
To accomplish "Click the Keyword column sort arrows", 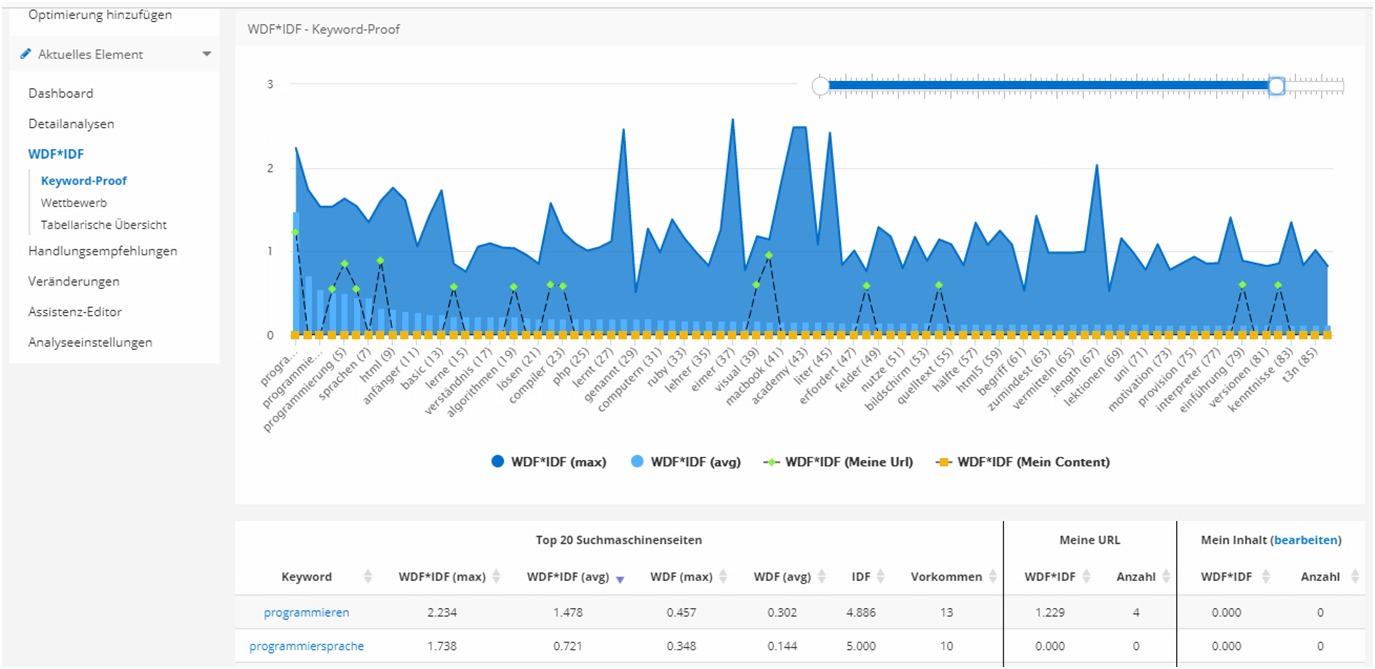I will 368,577.
